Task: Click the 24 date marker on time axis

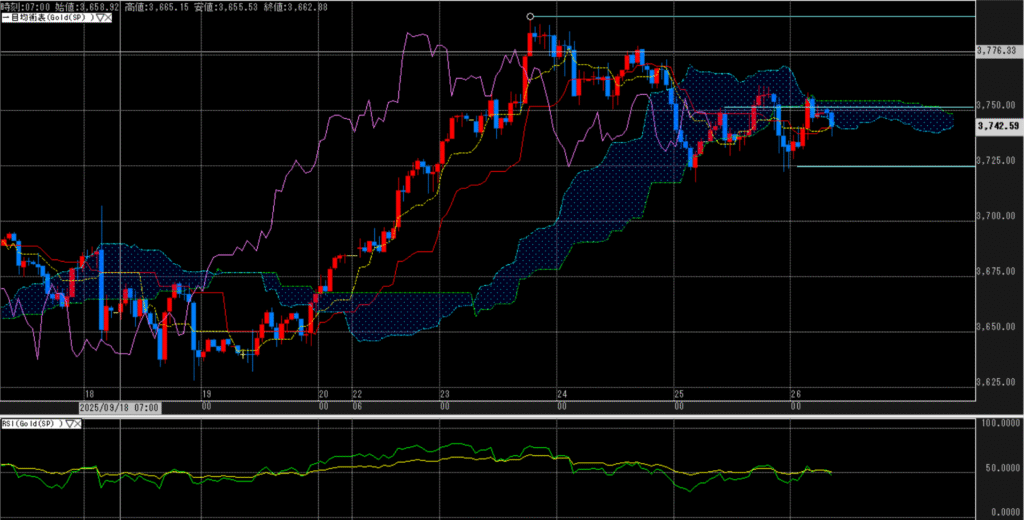Action: click(x=562, y=394)
